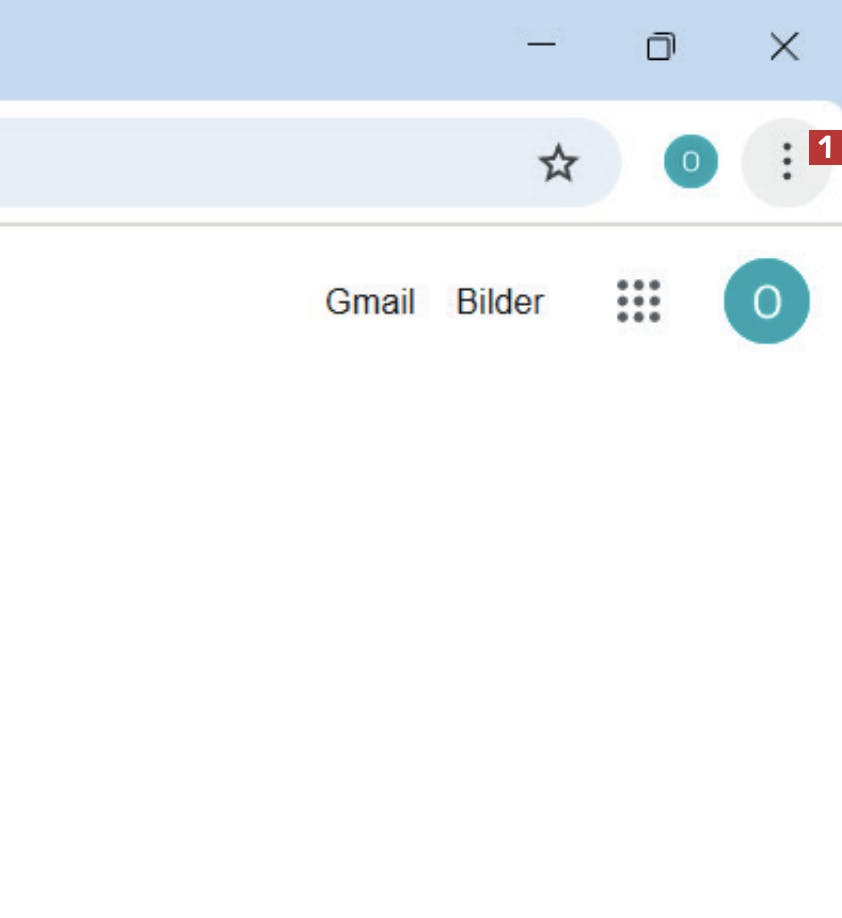Click the small Chrome profile avatar in toolbar
The image size is (842, 918).
(x=690, y=162)
